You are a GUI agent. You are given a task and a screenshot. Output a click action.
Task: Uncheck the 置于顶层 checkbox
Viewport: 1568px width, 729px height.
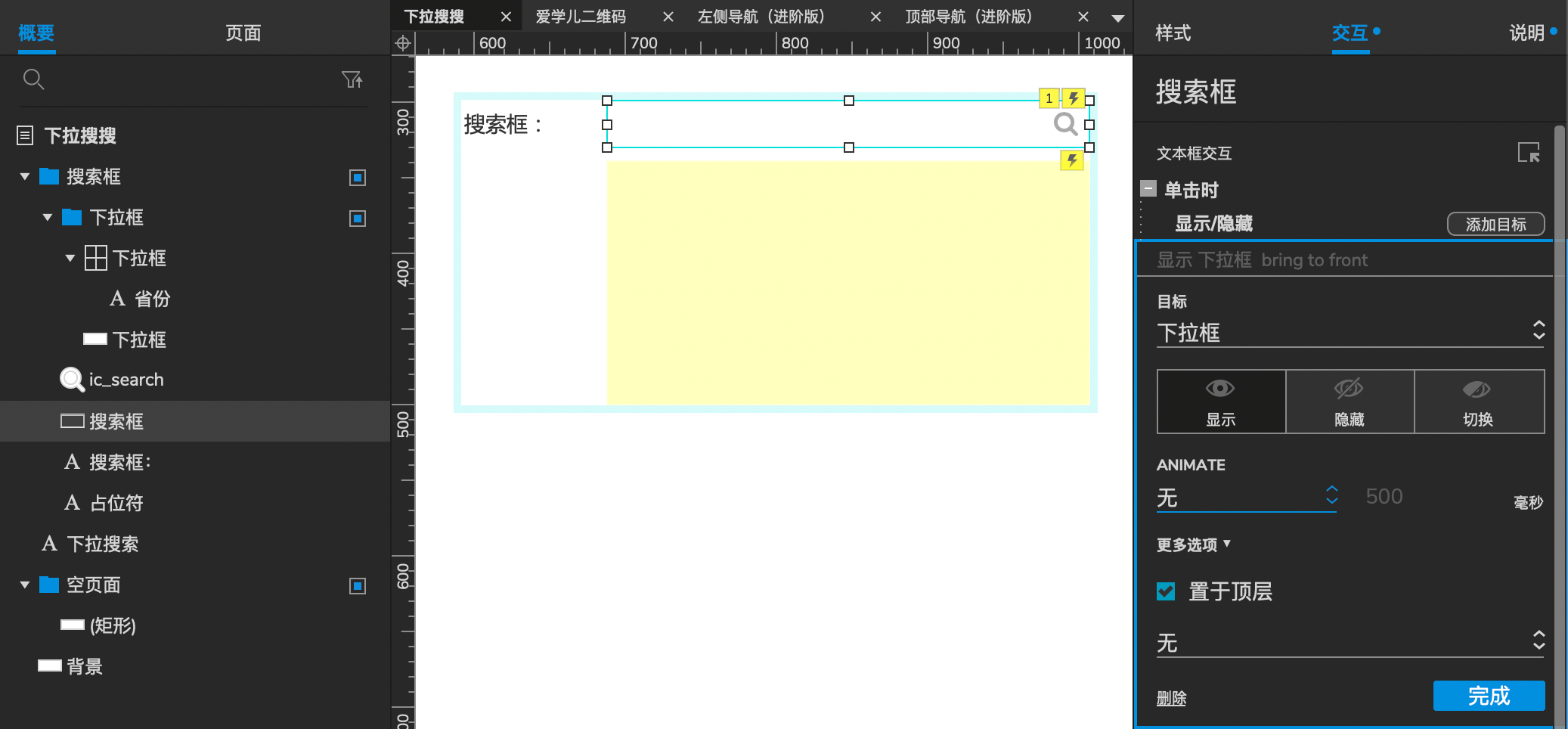[1166, 591]
